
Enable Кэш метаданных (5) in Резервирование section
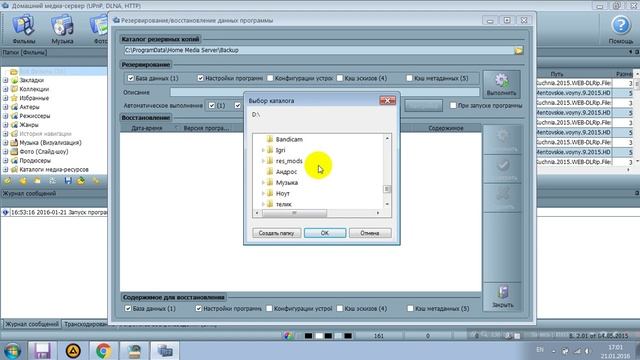pyautogui.click(x=409, y=78)
